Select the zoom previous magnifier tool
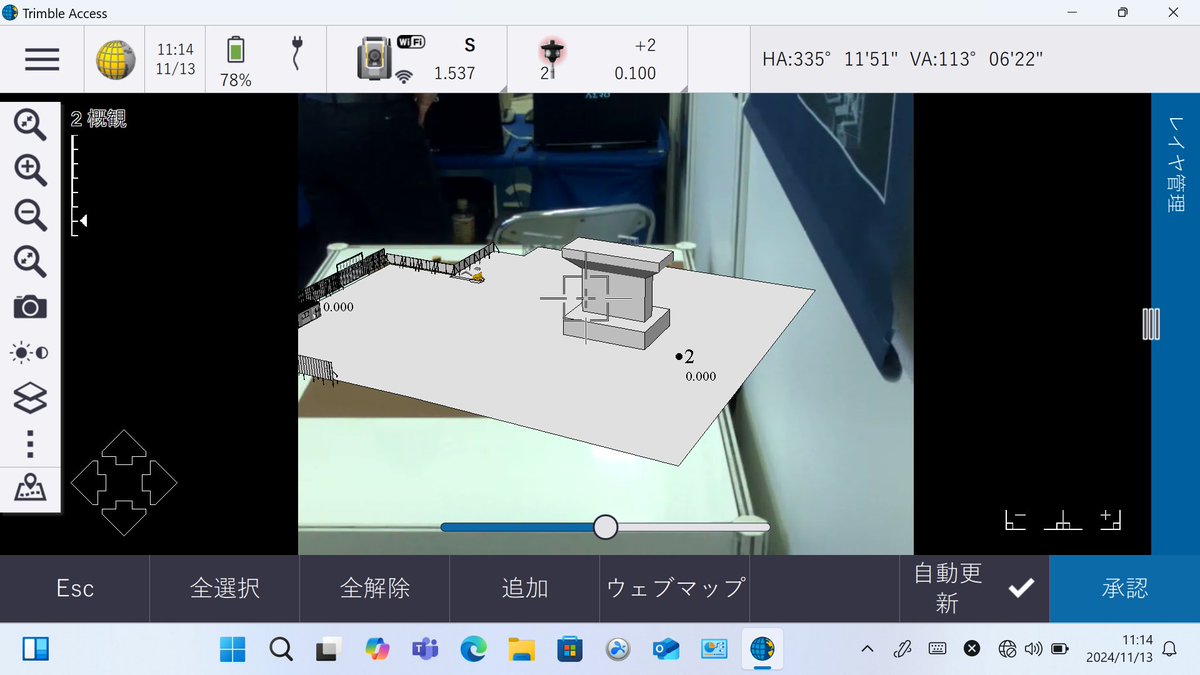1200x675 pixels. pos(30,261)
